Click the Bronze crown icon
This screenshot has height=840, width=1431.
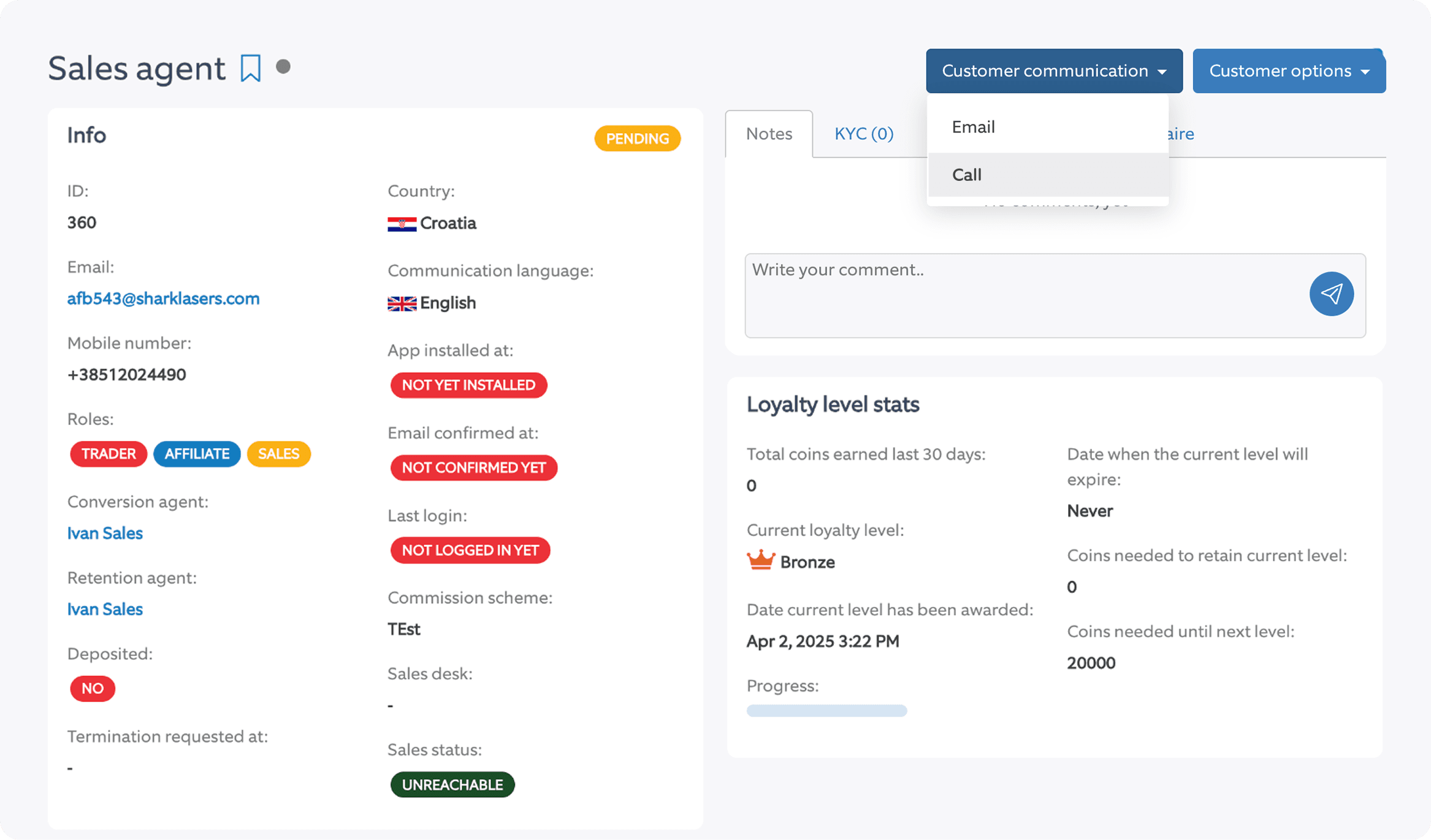coord(760,560)
